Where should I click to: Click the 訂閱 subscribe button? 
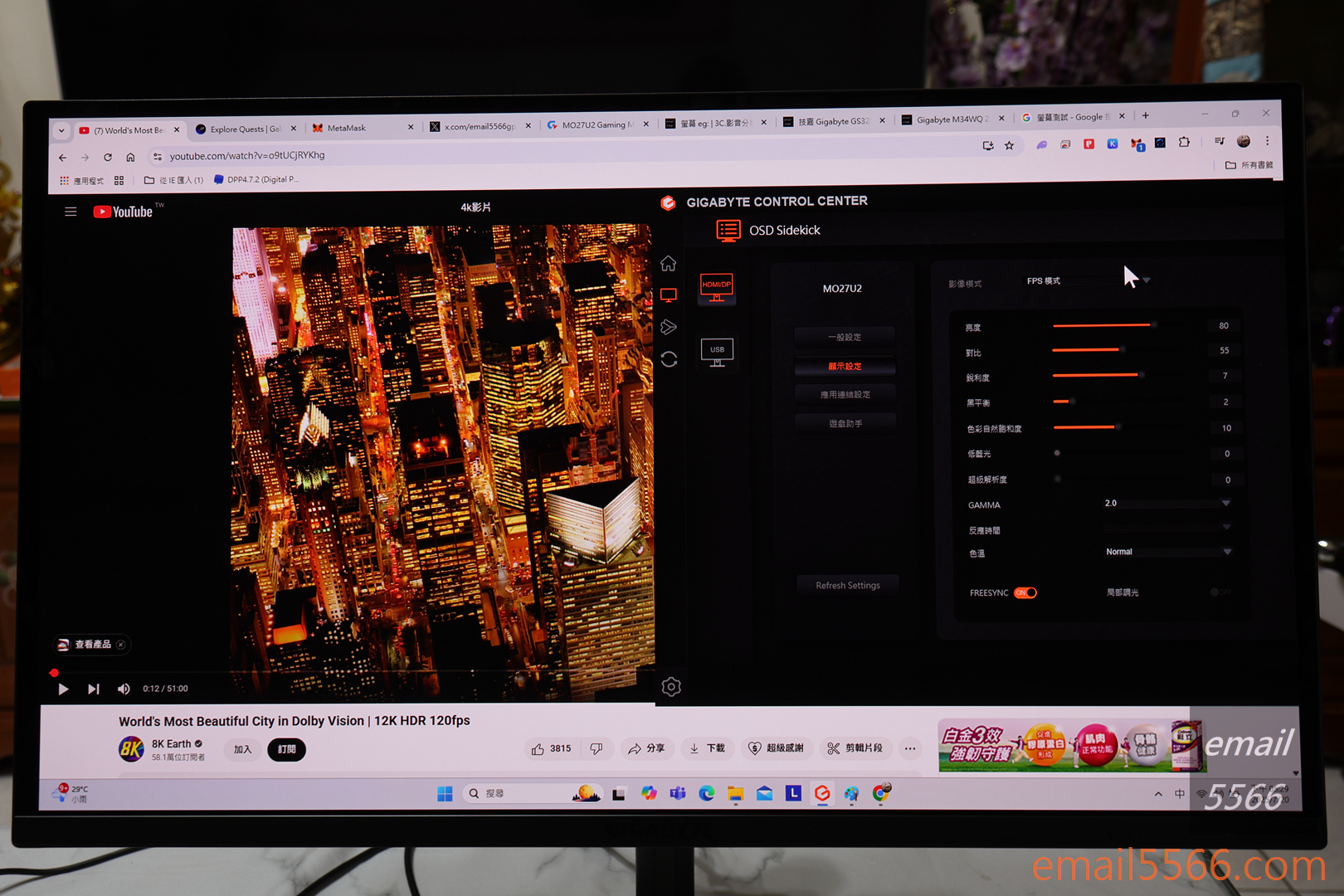point(287,749)
